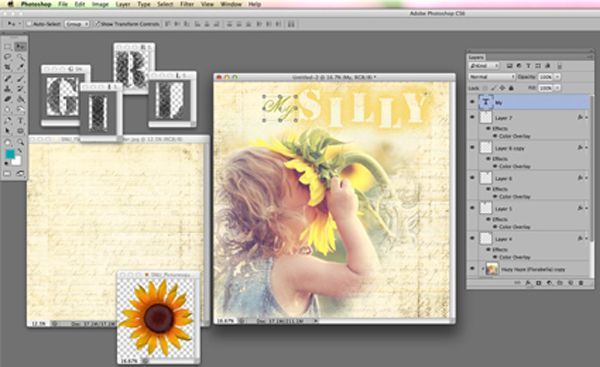Toggle Show Transform Controls checkbox

coord(97,24)
